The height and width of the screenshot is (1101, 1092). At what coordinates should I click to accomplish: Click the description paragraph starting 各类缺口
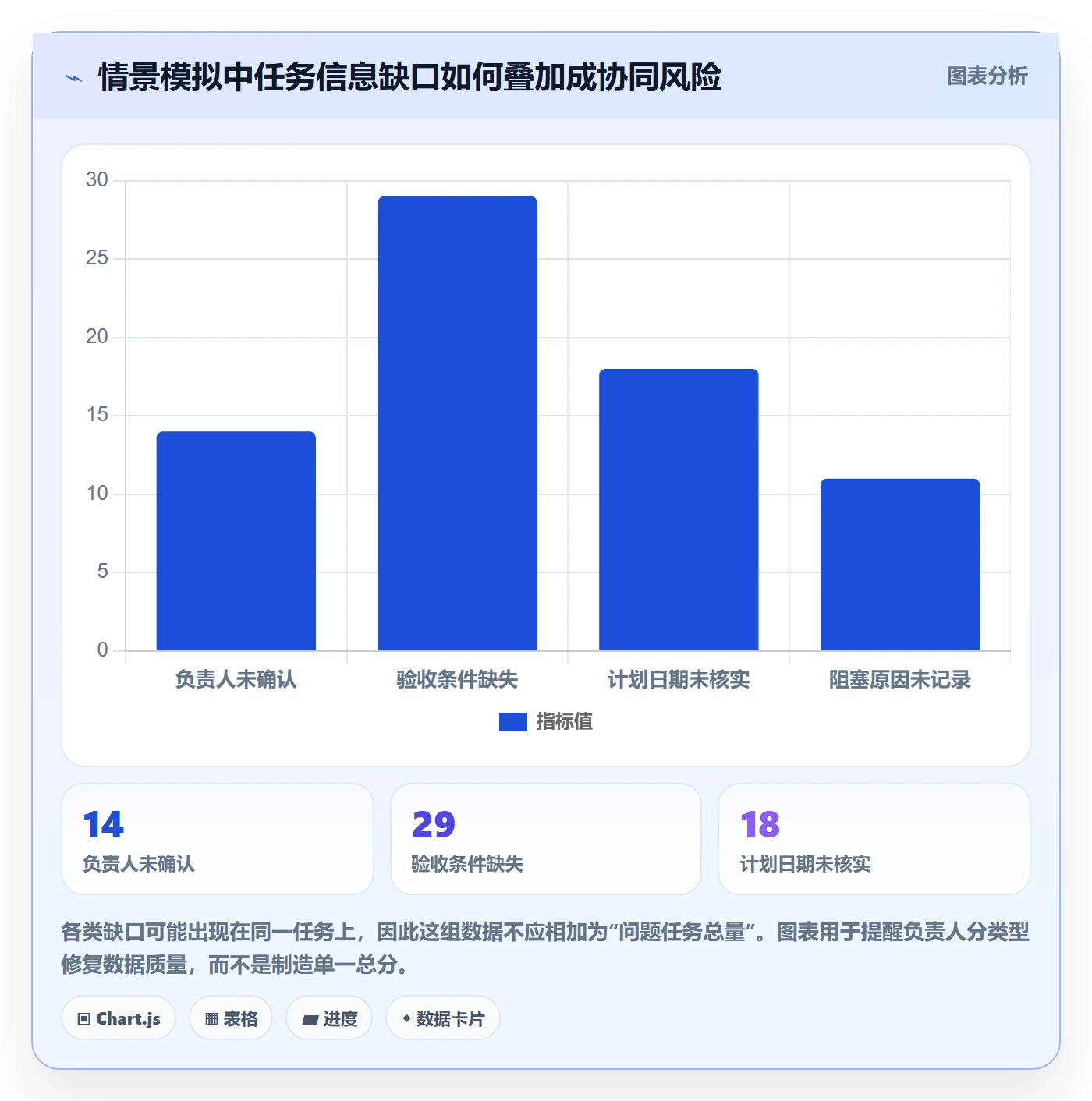[545, 948]
